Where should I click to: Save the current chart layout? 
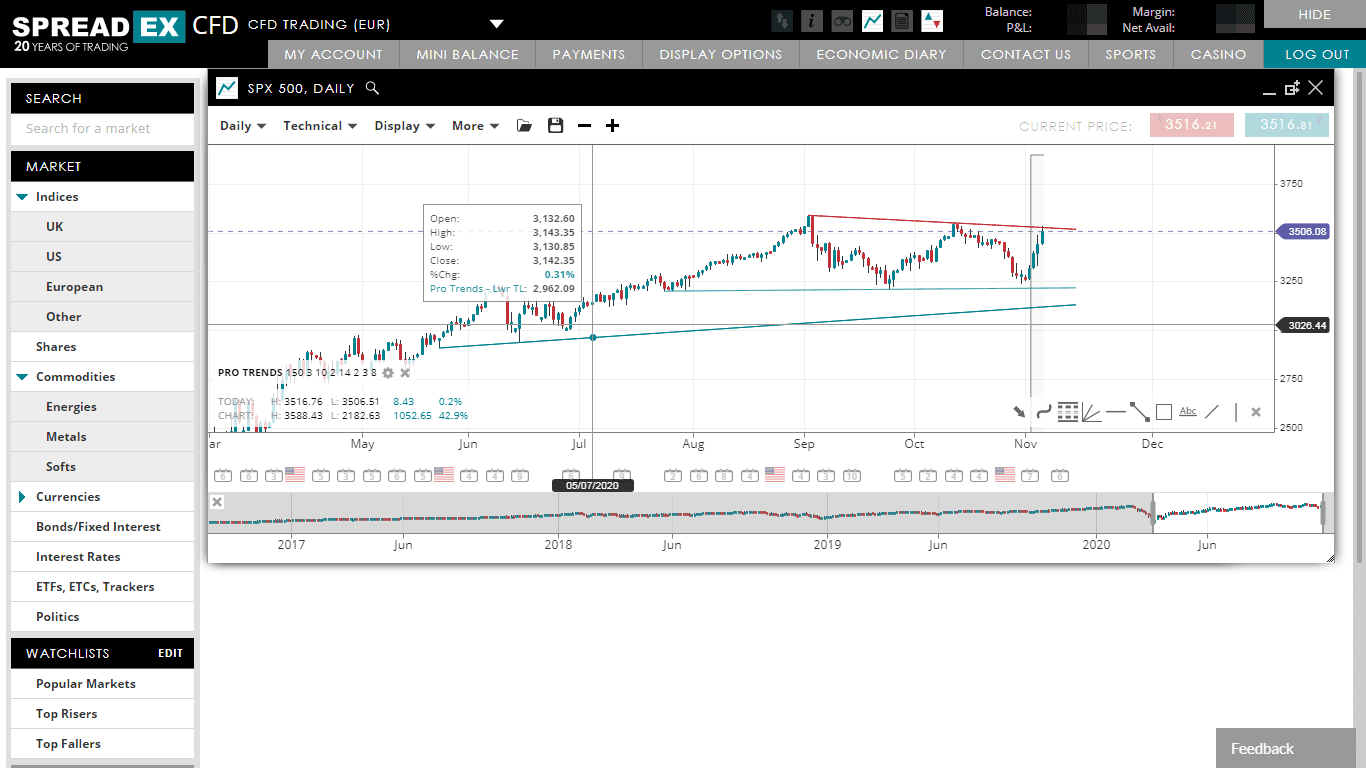555,125
